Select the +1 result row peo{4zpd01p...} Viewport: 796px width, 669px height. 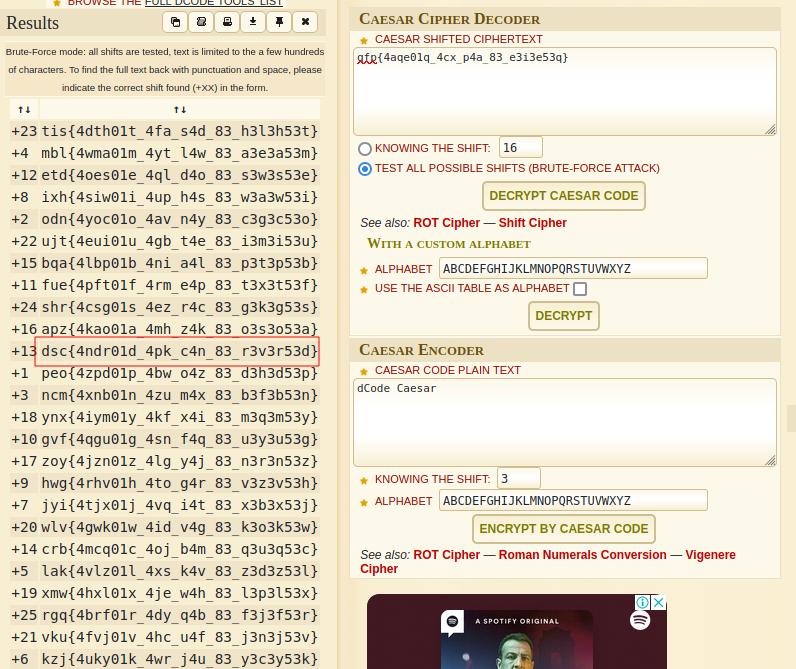[x=164, y=373]
